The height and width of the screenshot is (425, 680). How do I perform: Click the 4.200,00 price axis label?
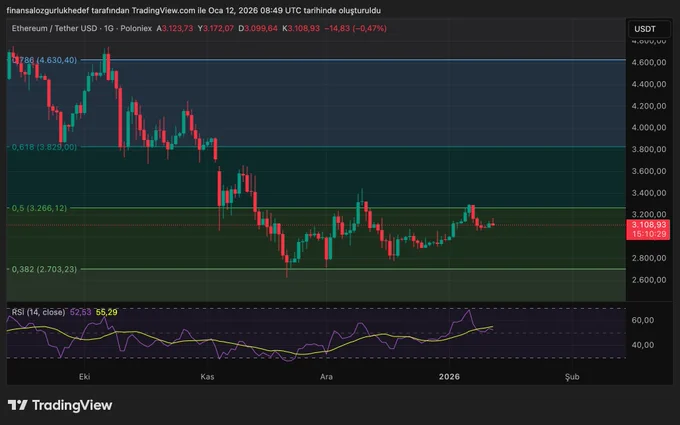click(x=649, y=106)
